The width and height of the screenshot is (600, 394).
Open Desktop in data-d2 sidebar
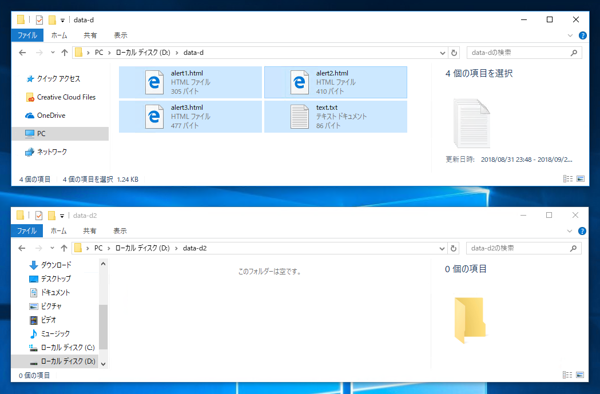point(50,278)
